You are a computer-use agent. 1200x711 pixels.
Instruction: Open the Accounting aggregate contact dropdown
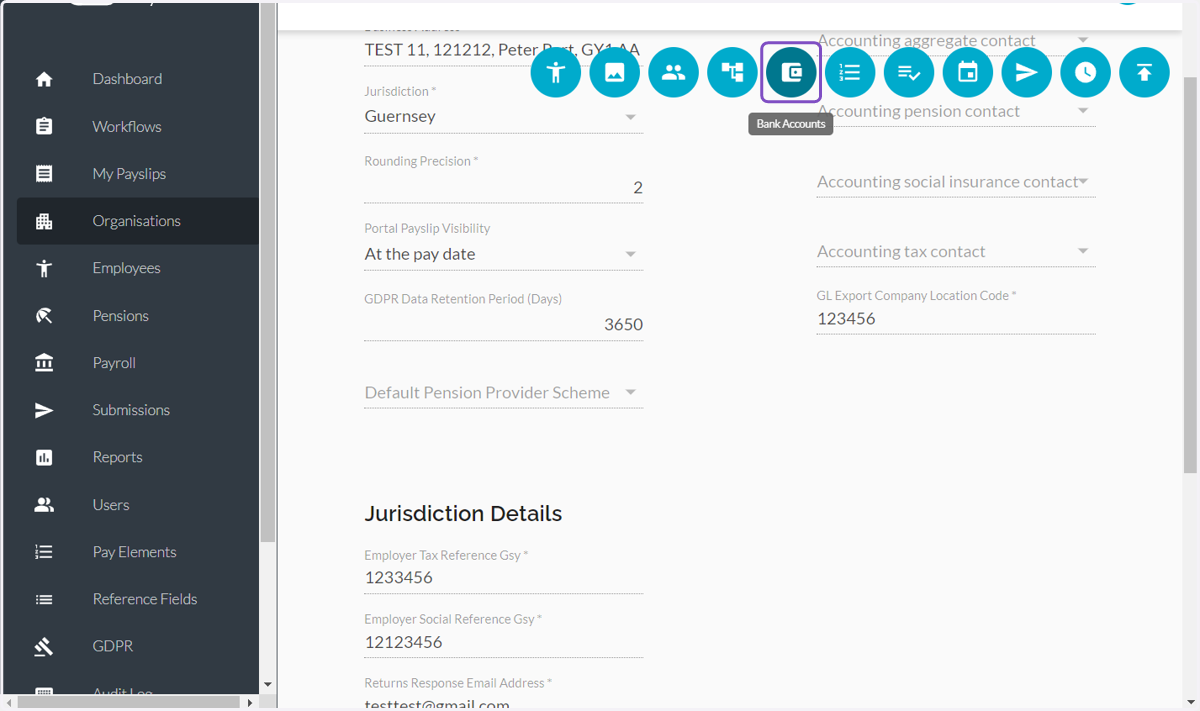(x=956, y=40)
